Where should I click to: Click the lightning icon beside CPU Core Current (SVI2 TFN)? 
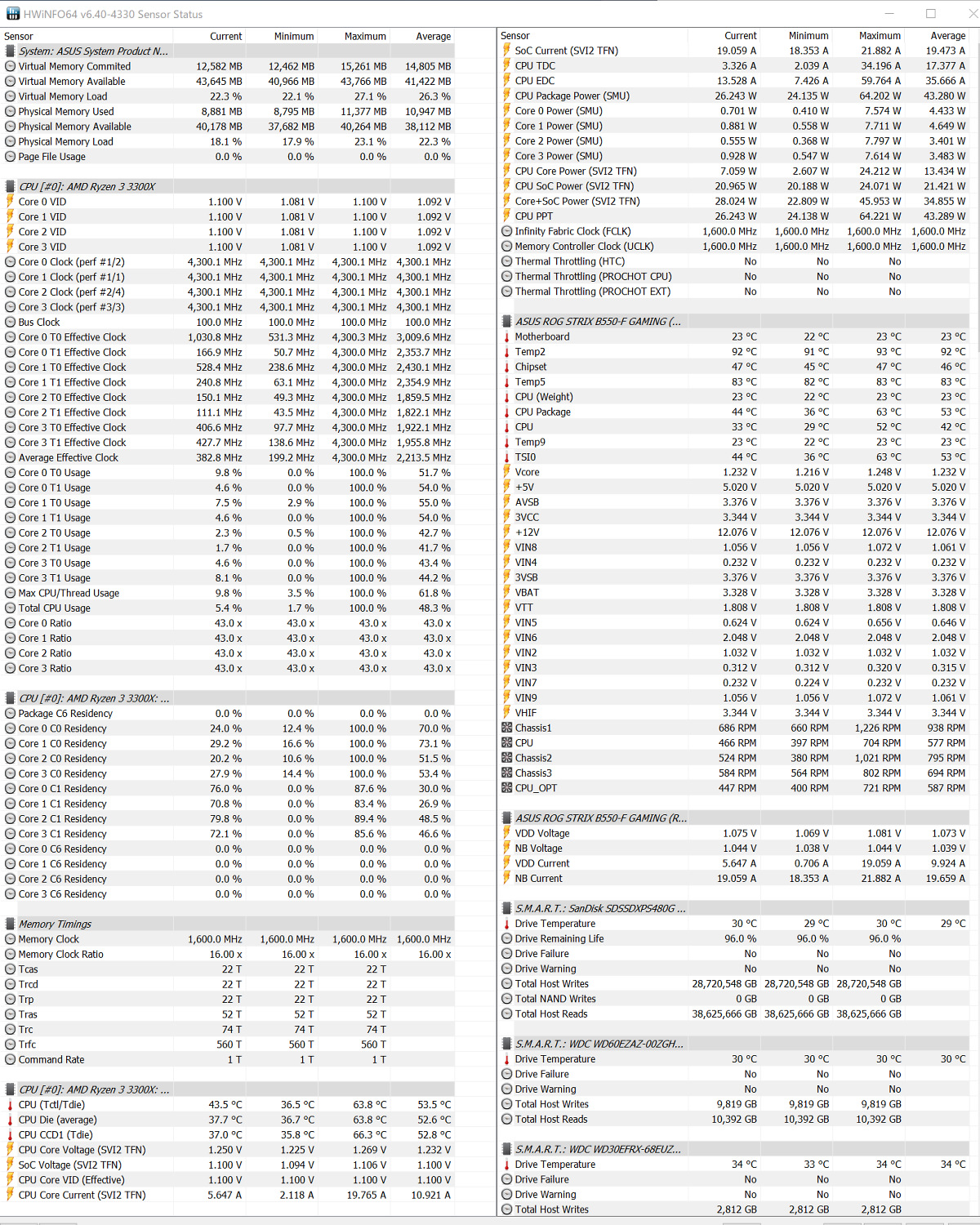click(10, 1195)
